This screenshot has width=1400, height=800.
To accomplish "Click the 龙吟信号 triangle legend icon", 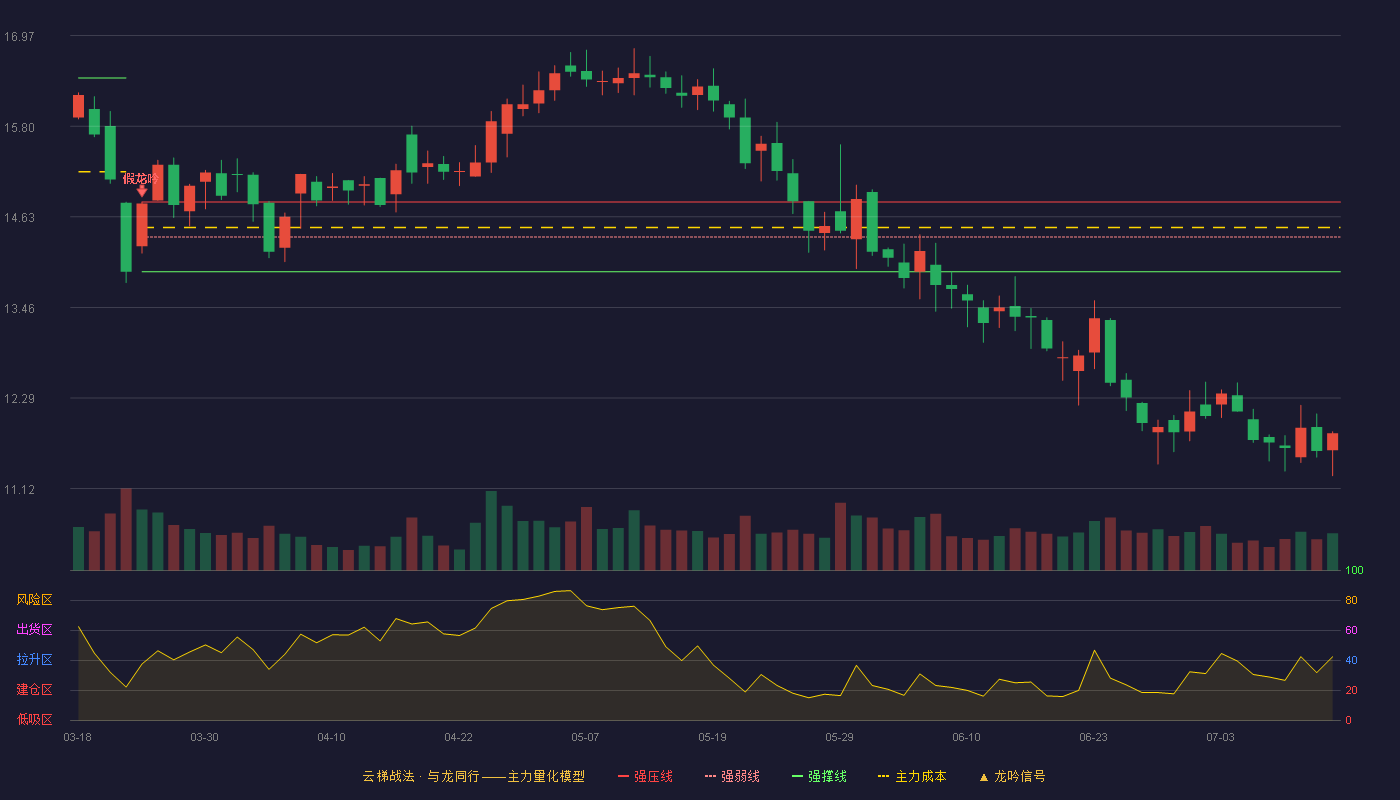I will pos(984,776).
